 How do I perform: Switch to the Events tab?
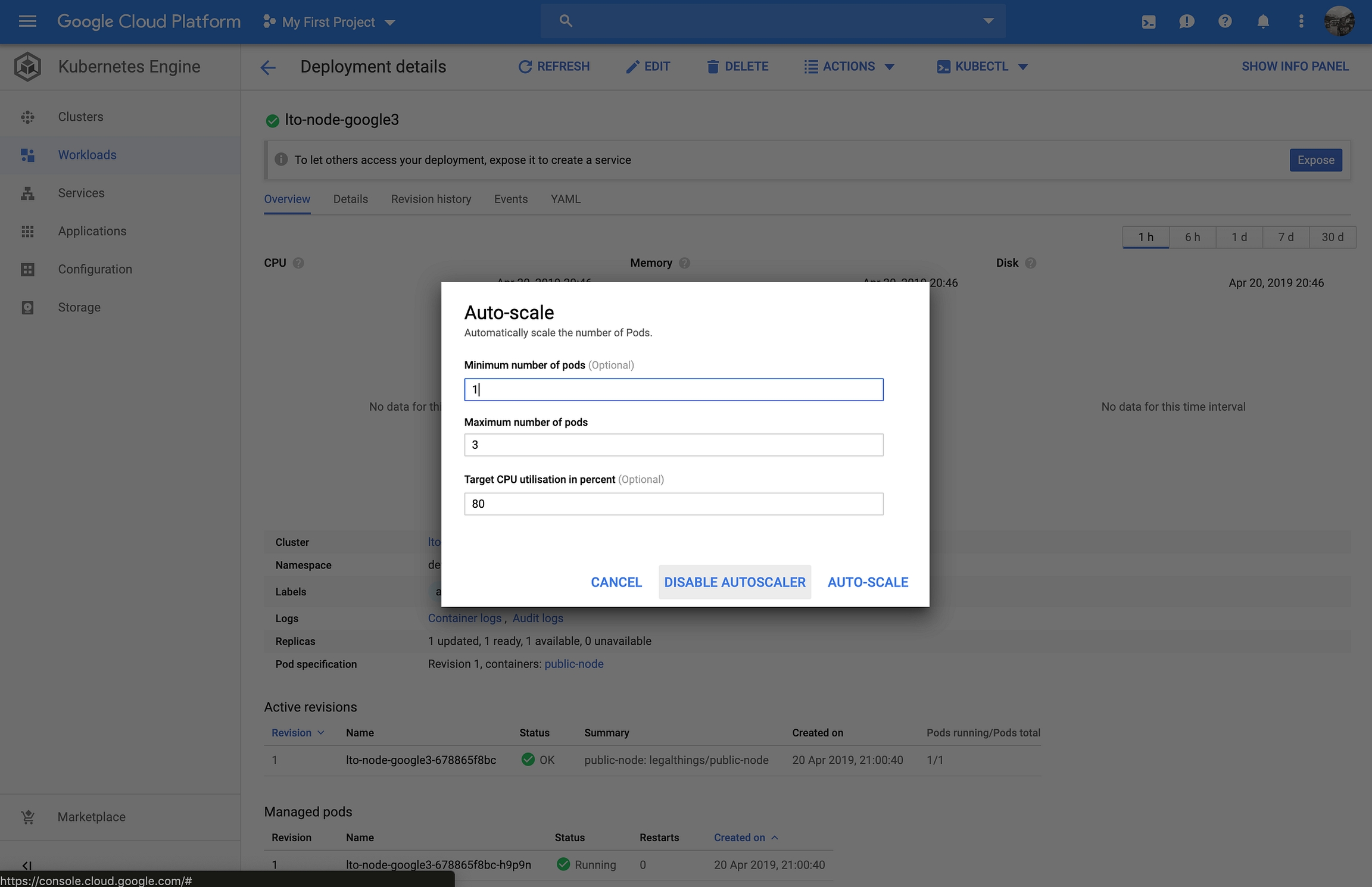click(510, 199)
